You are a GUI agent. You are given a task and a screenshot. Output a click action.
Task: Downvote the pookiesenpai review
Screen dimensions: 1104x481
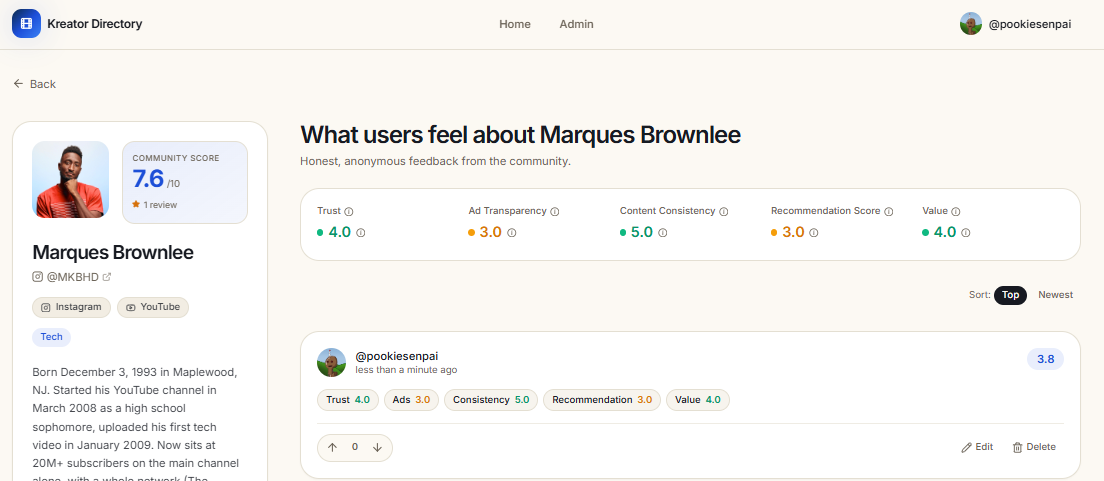(377, 447)
